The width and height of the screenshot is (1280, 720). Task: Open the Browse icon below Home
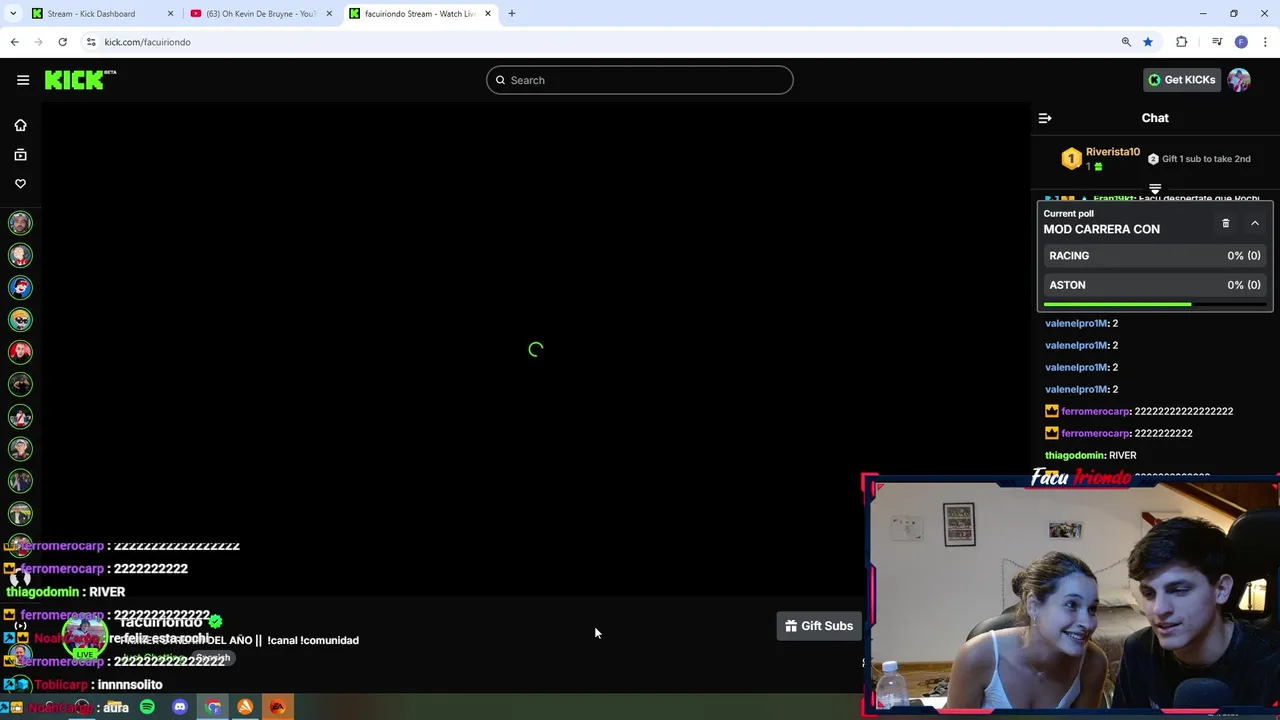coord(20,155)
